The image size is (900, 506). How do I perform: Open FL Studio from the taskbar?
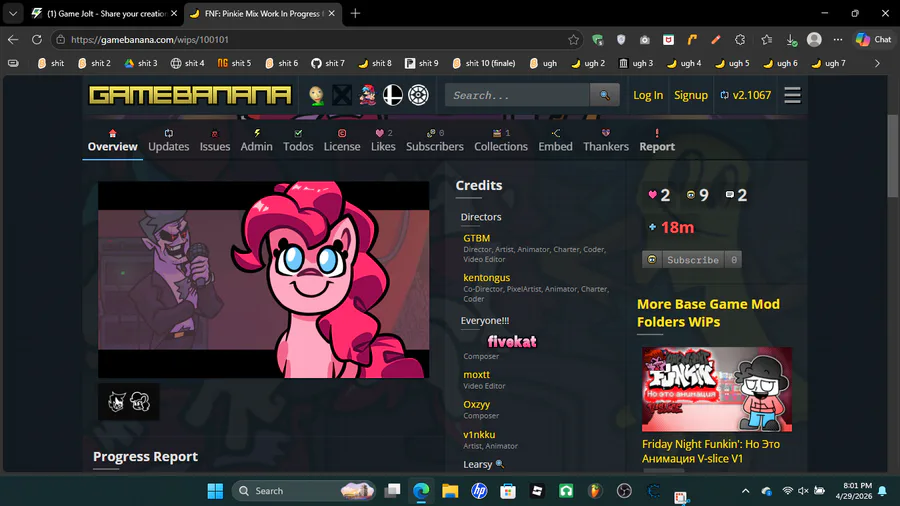pos(595,491)
